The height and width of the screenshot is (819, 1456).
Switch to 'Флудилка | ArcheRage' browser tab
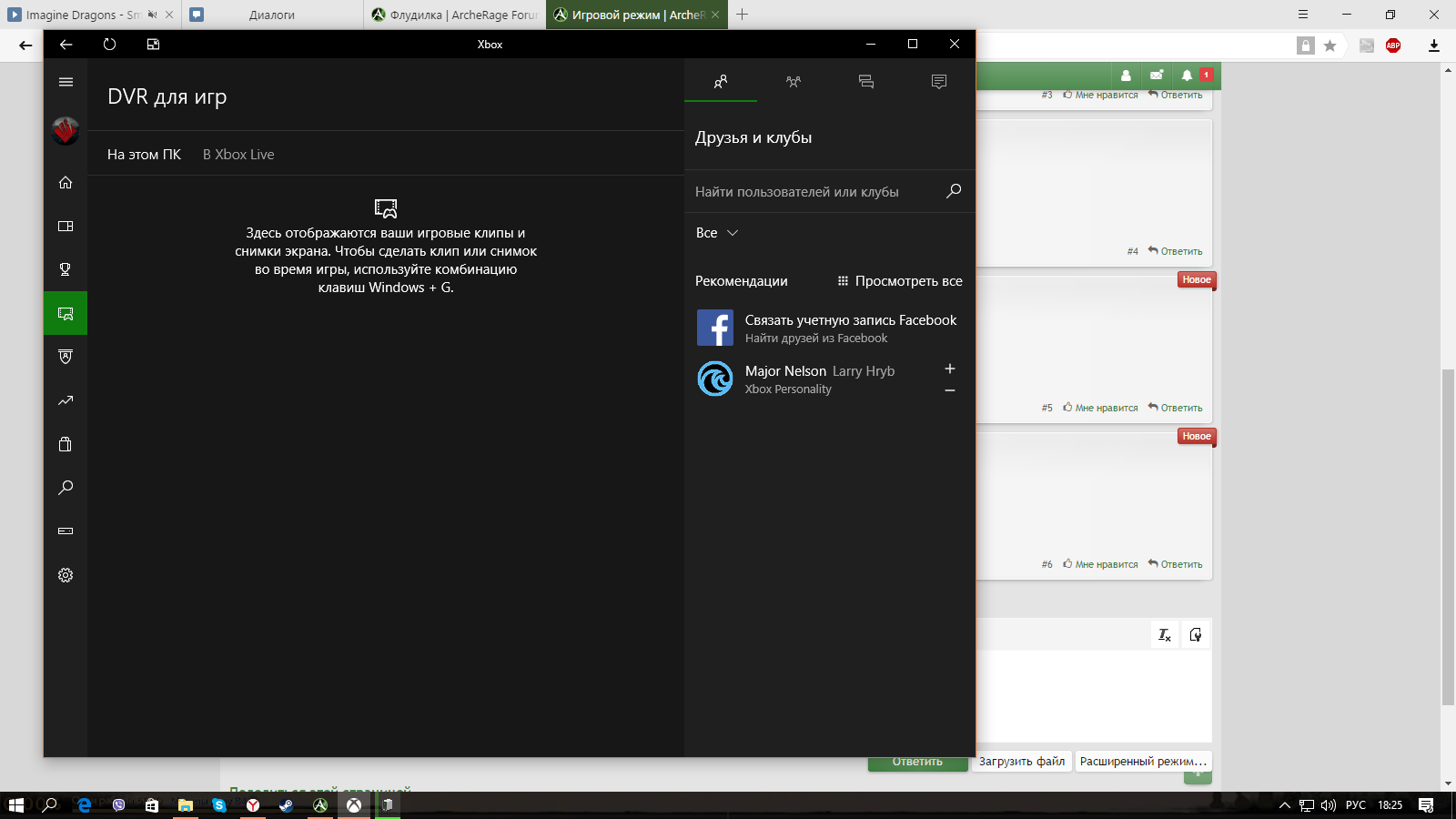[455, 15]
